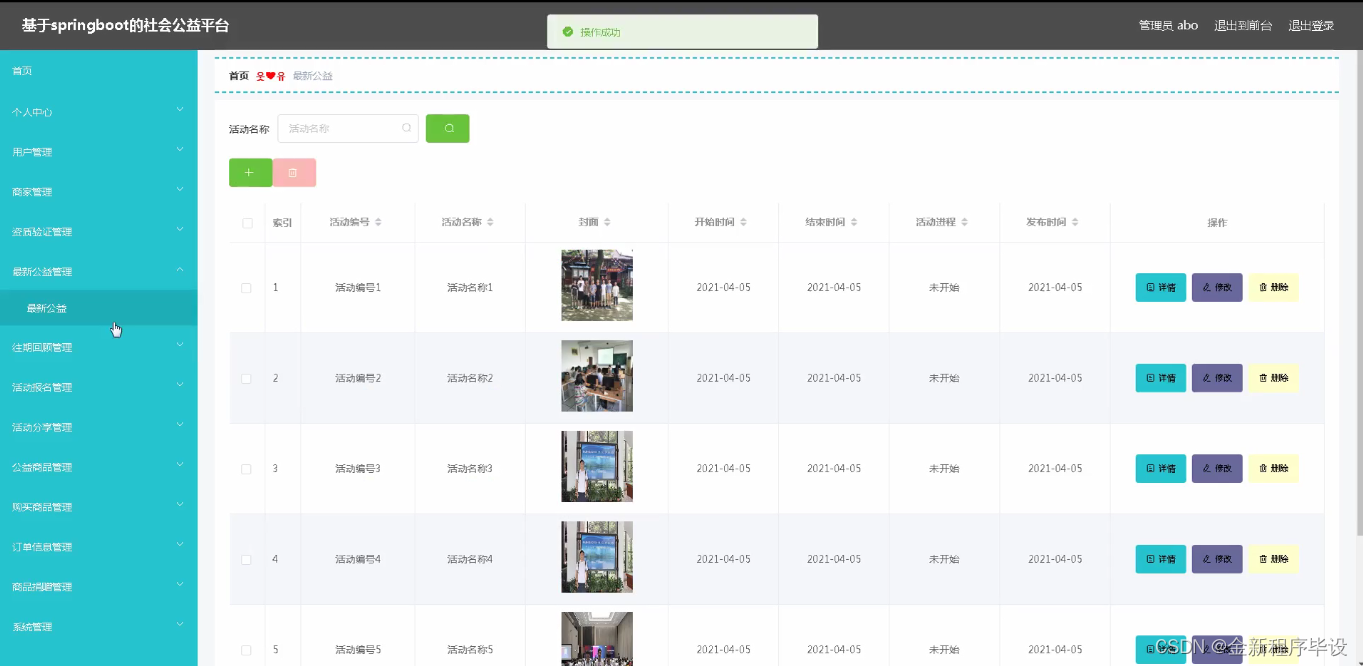Click 修改 button on 活动编号2 row
Viewport: 1363px width, 666px height.
(1216, 377)
